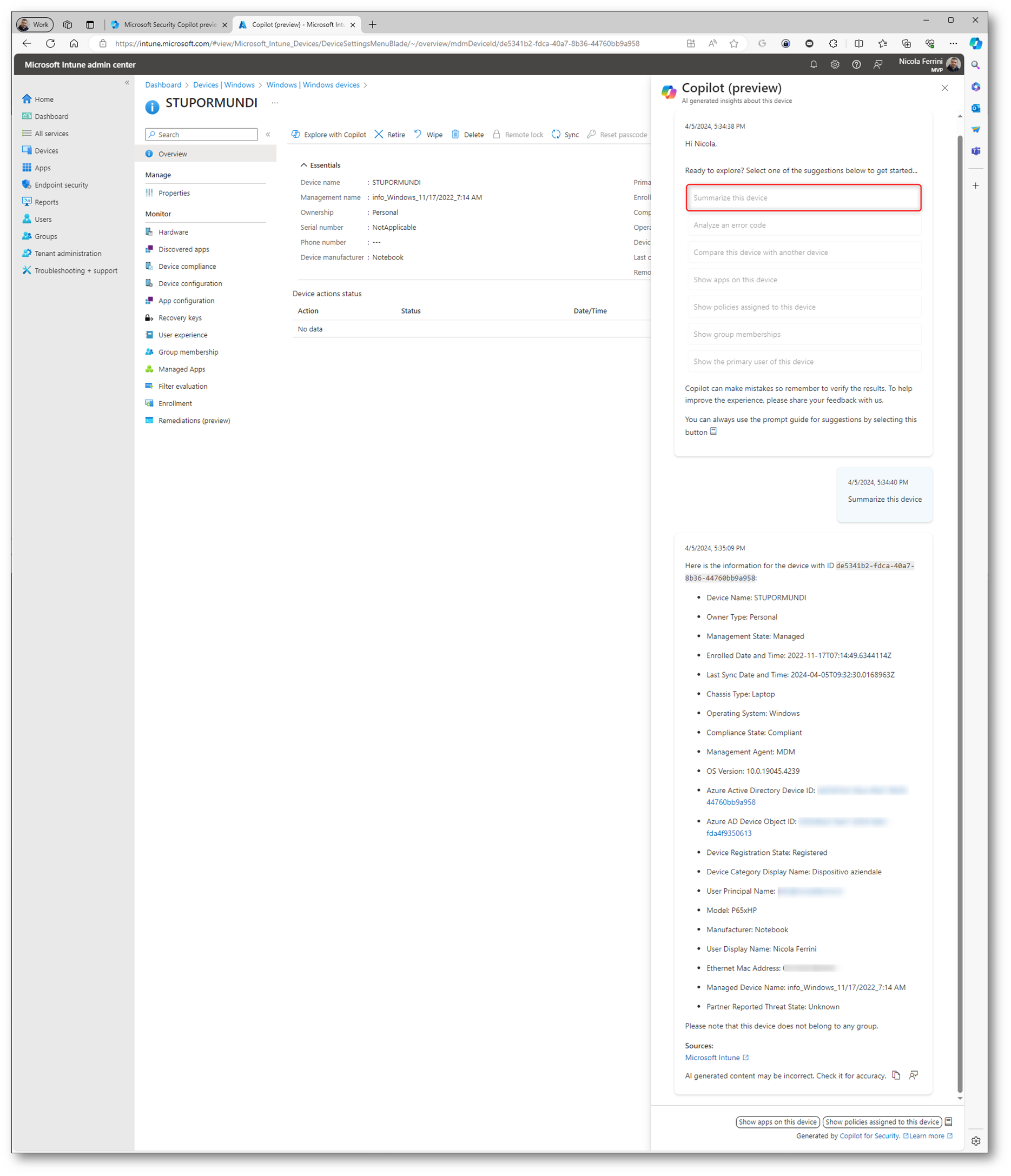This screenshot has height=1176, width=1011.
Task: Click Show policies assigned to this device button
Action: (882, 1121)
